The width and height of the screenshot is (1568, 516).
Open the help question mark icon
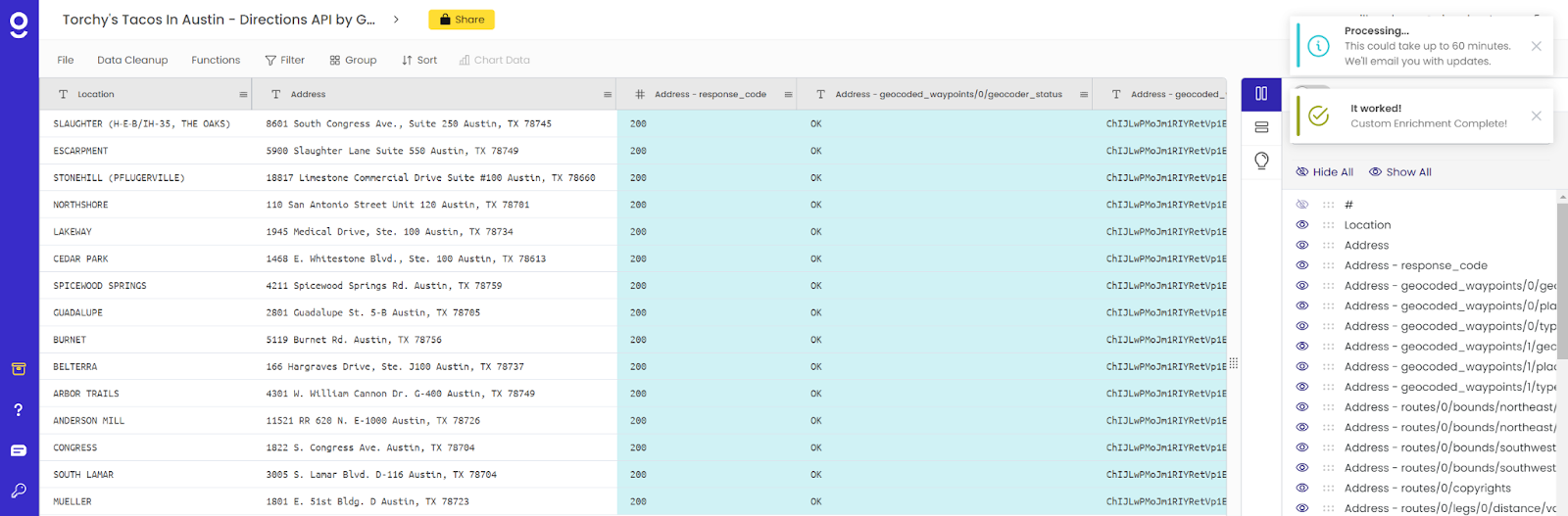19,410
